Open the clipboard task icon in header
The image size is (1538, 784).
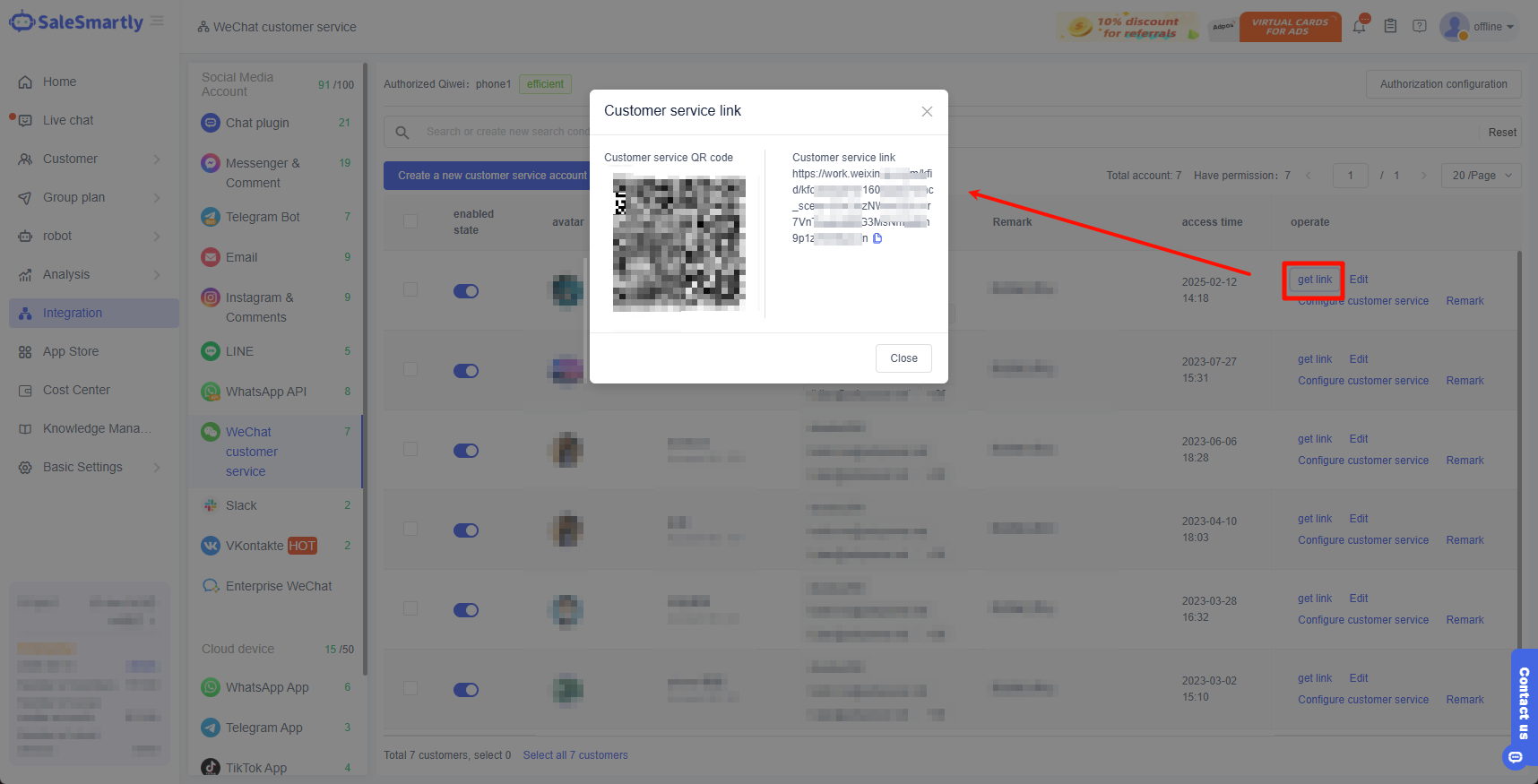[x=1390, y=26]
